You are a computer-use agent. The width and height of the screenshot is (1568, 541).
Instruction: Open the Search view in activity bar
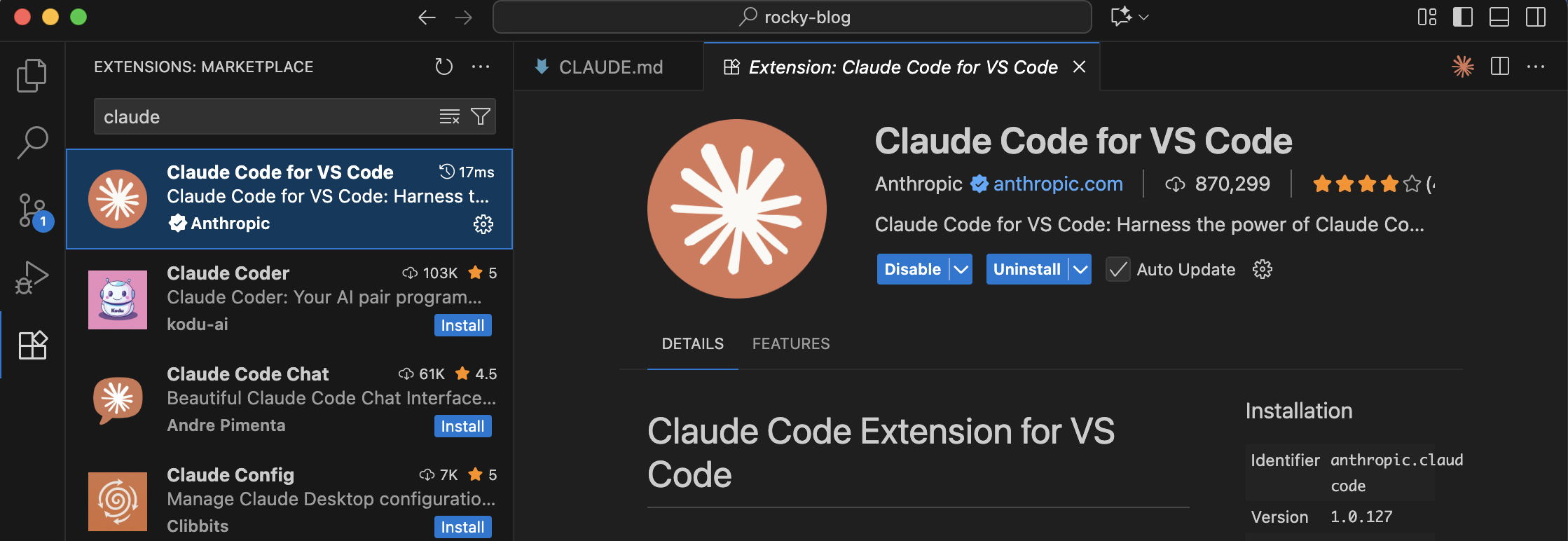coord(32,142)
